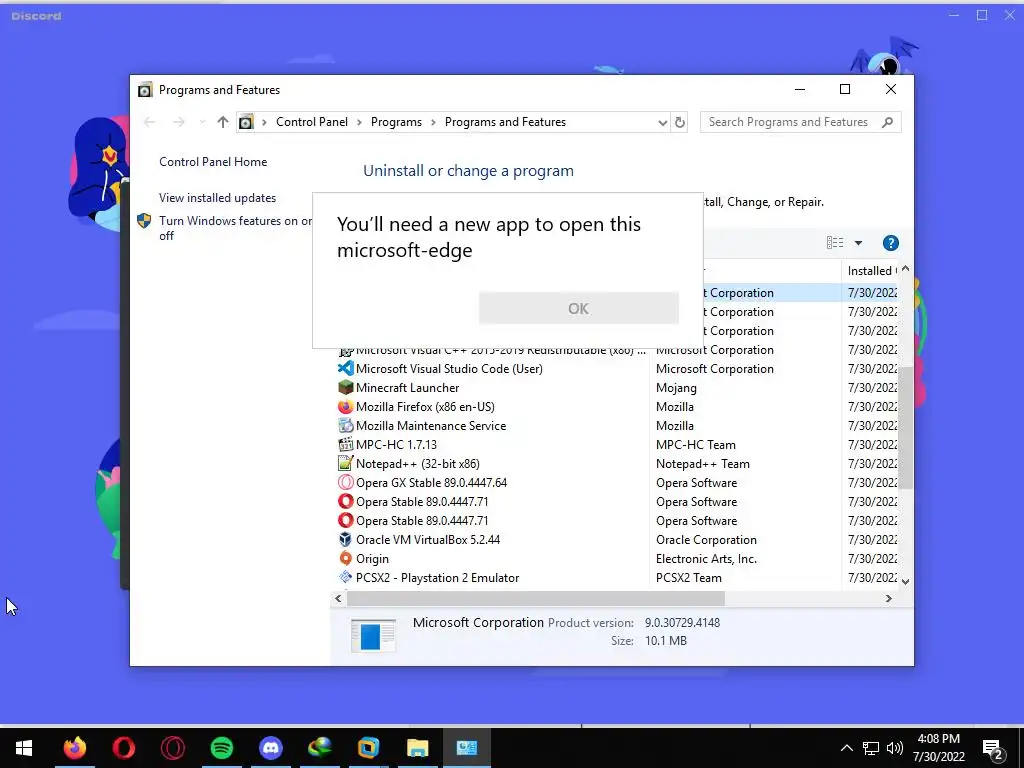Click horizontal scroll left arrow

(x=338, y=598)
